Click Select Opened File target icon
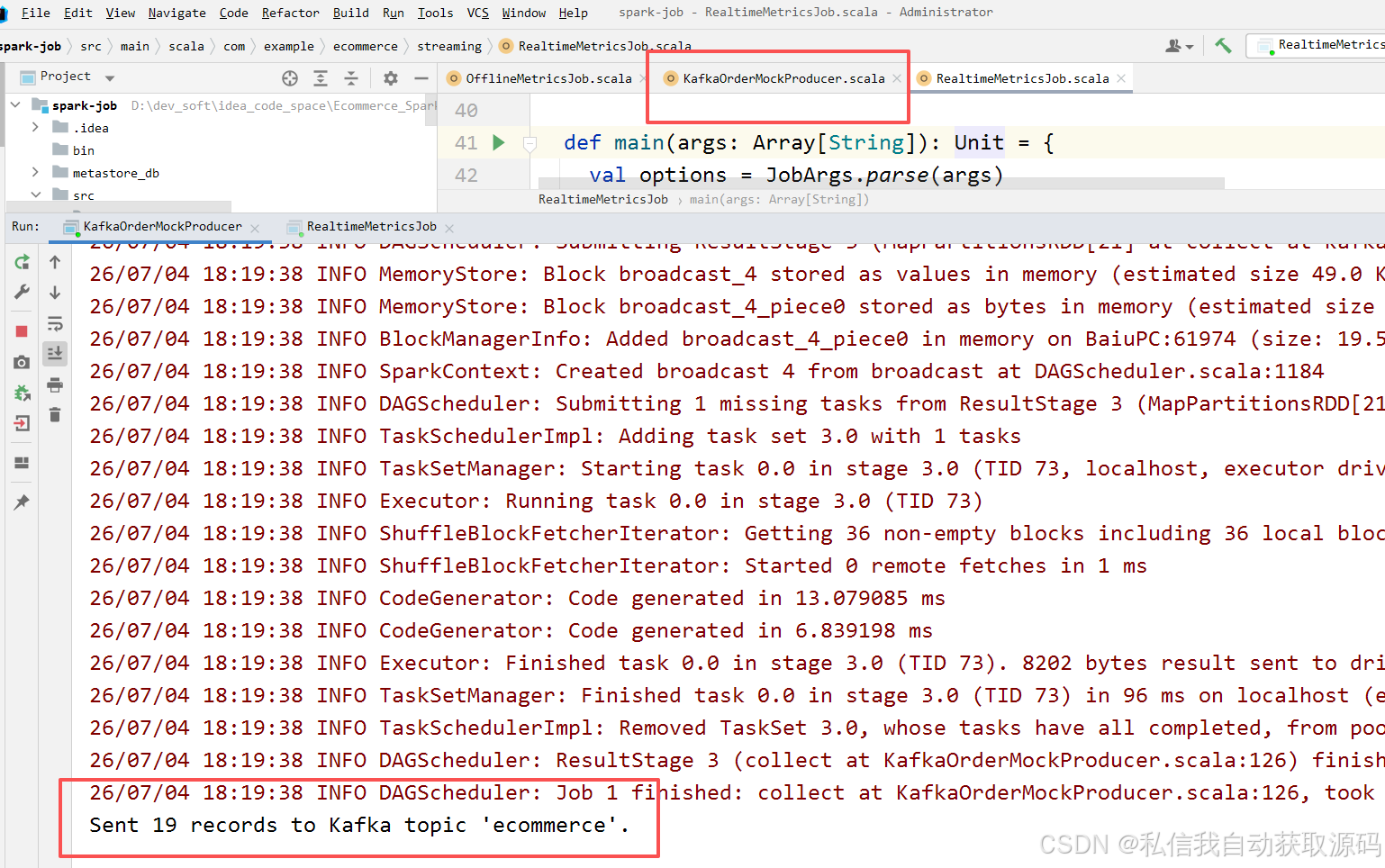The width and height of the screenshot is (1385, 868). 290,78
